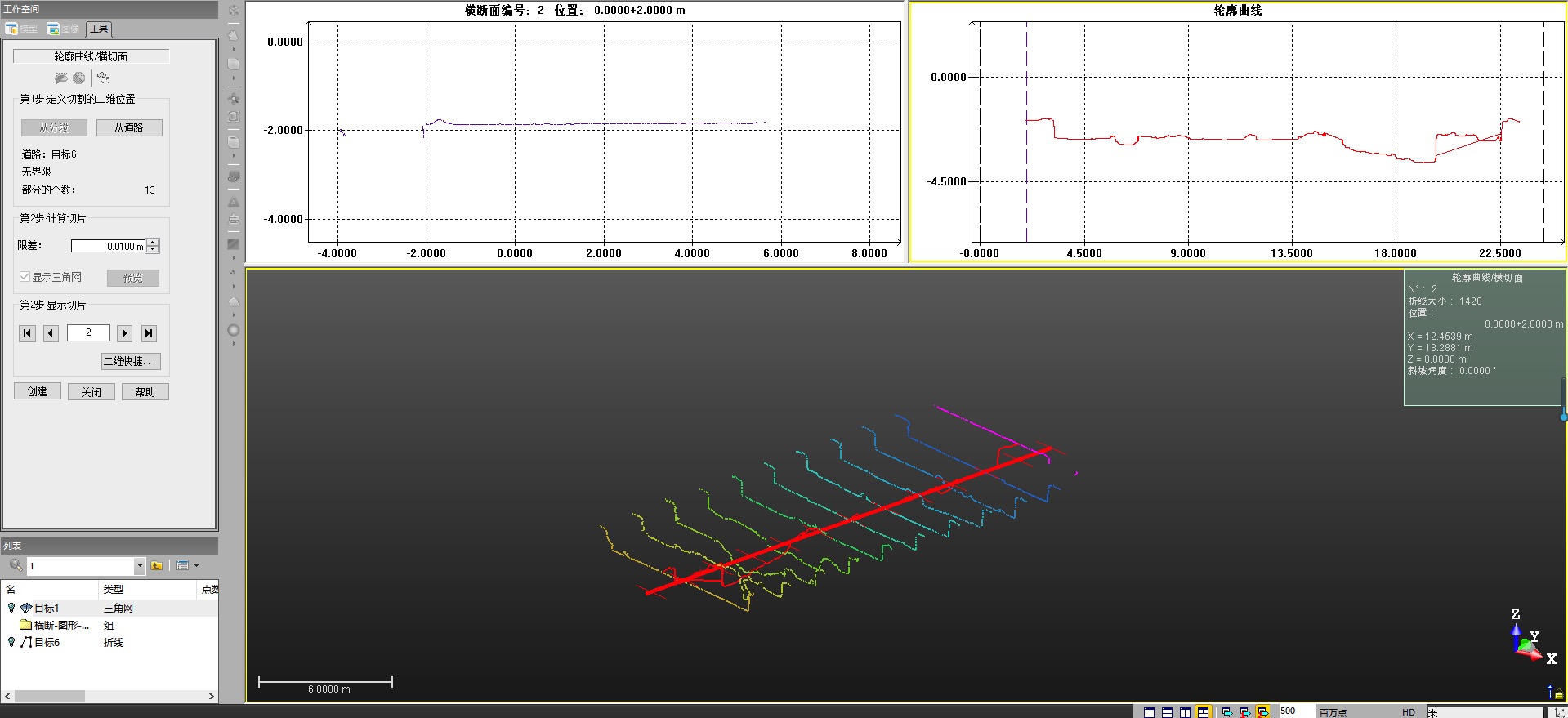Click the 500 value field in status bar
The width and height of the screenshot is (1568, 718).
point(1296,711)
